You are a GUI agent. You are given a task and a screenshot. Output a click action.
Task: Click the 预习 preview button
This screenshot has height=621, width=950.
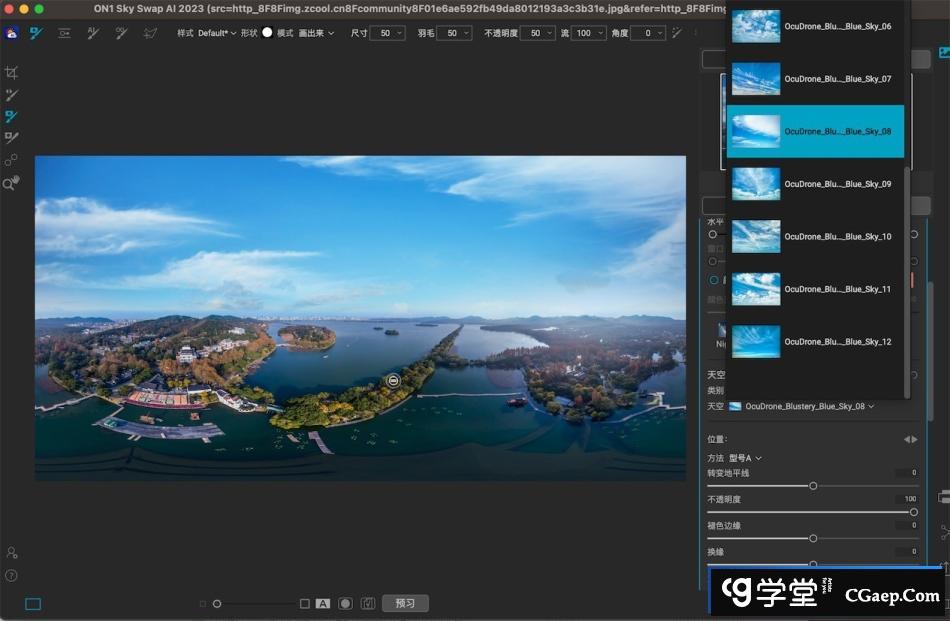405,604
